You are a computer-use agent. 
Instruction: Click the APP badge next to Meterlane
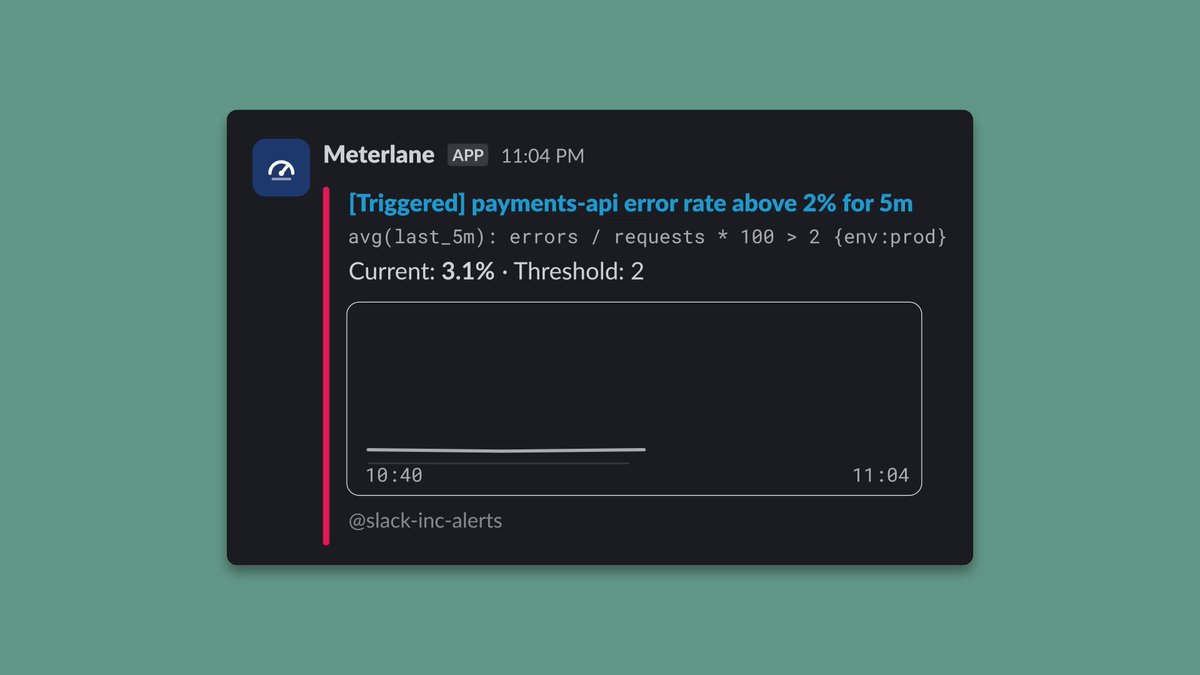pos(468,156)
